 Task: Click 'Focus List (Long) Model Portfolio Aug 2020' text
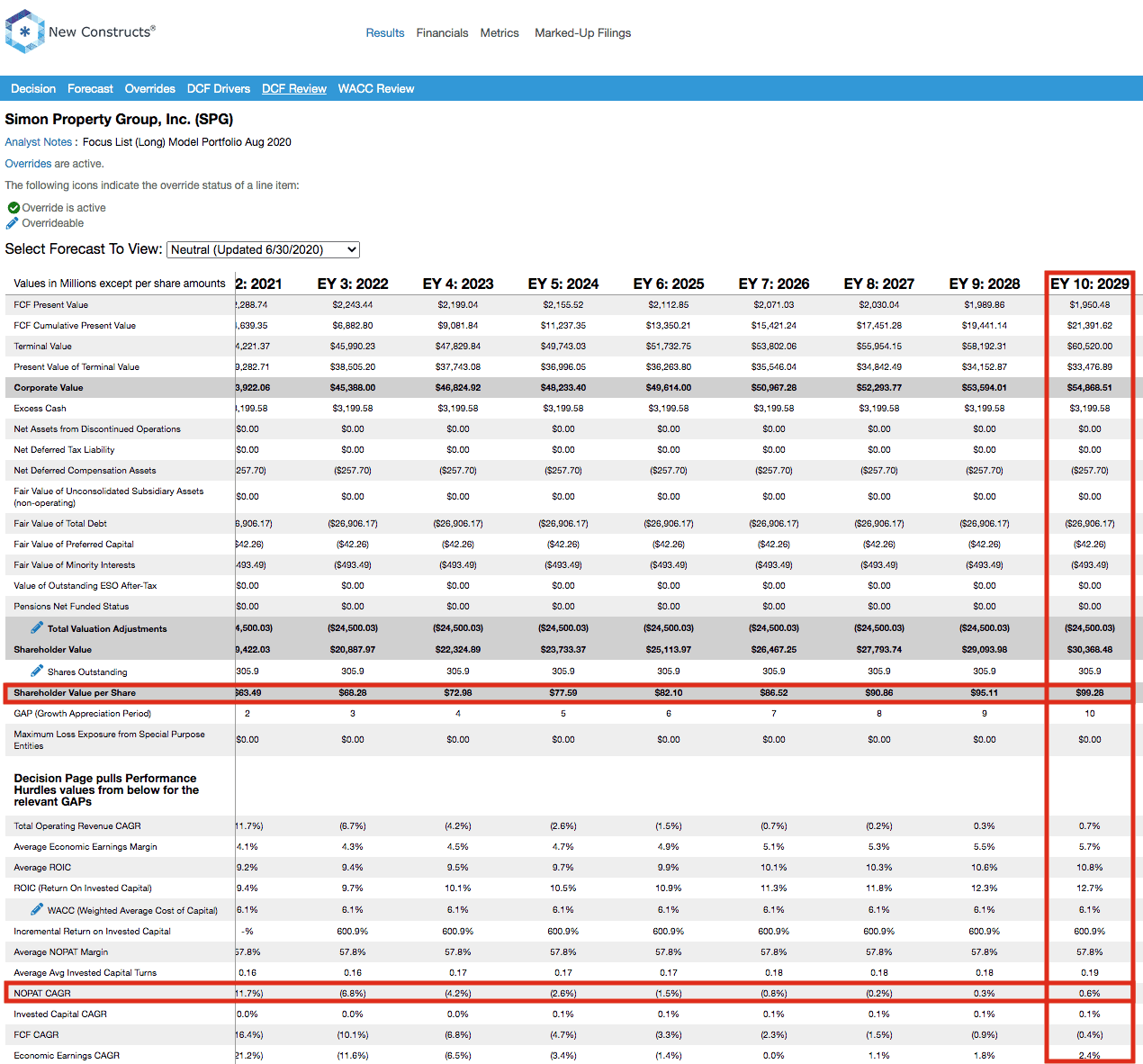coord(187,142)
